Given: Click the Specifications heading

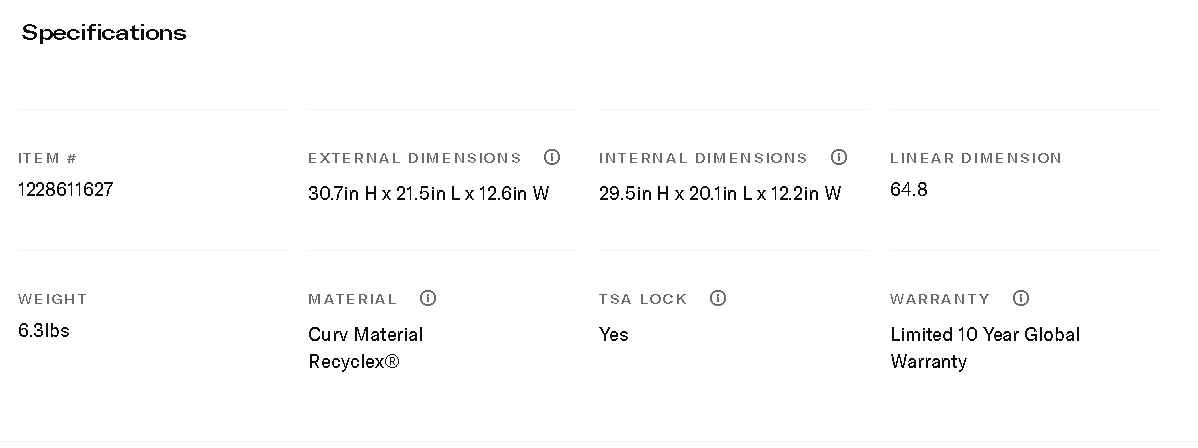Looking at the screenshot, I should point(104,33).
